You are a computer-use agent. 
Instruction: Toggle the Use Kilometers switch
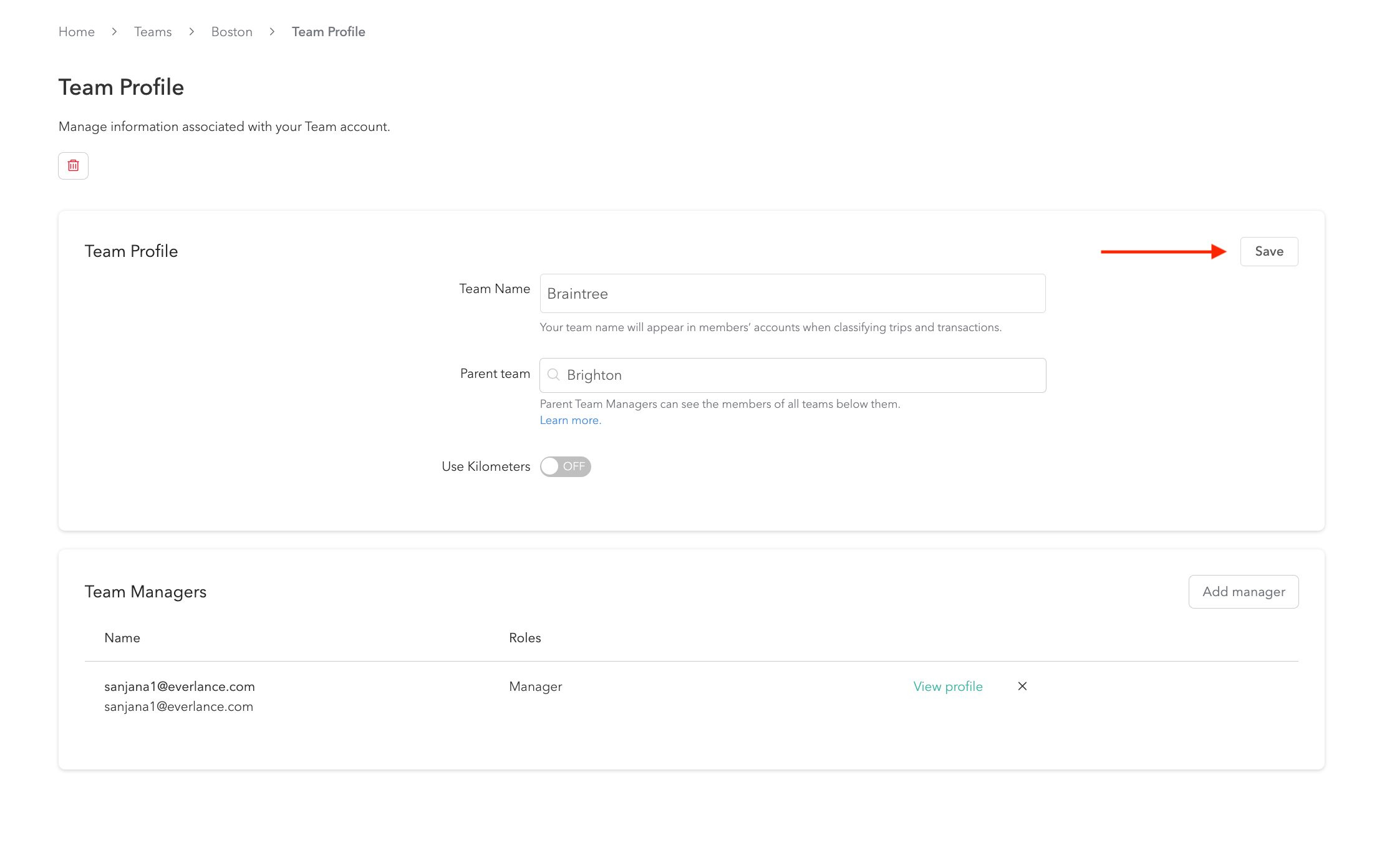pyautogui.click(x=565, y=466)
